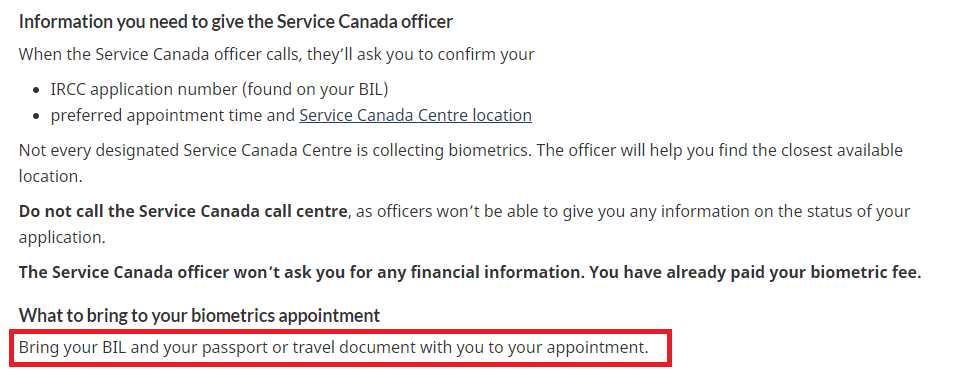The image size is (955, 371).
Task: Click the heading about information for Service Canada officer
Action: [236, 22]
